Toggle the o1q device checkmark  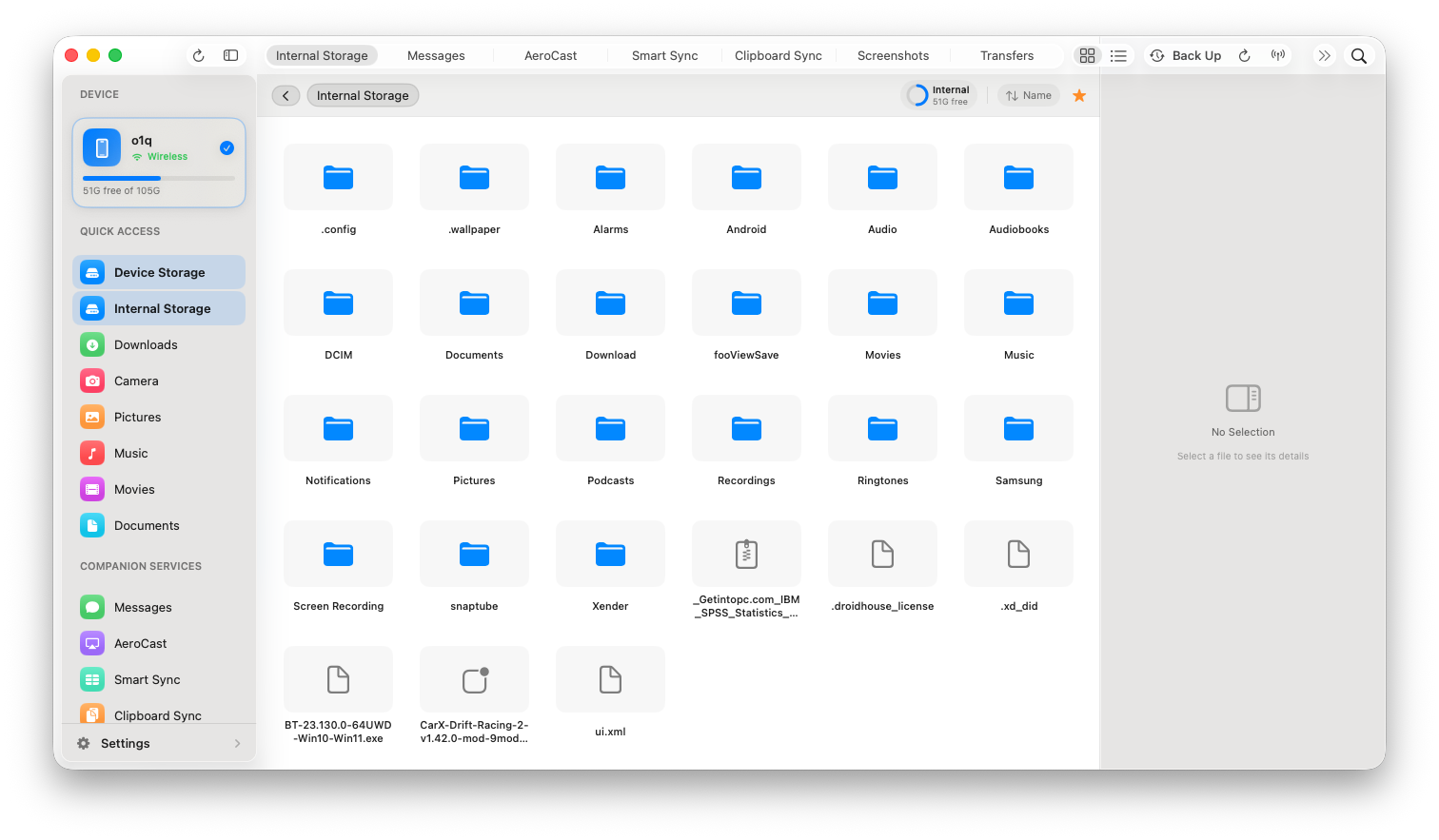[227, 147]
